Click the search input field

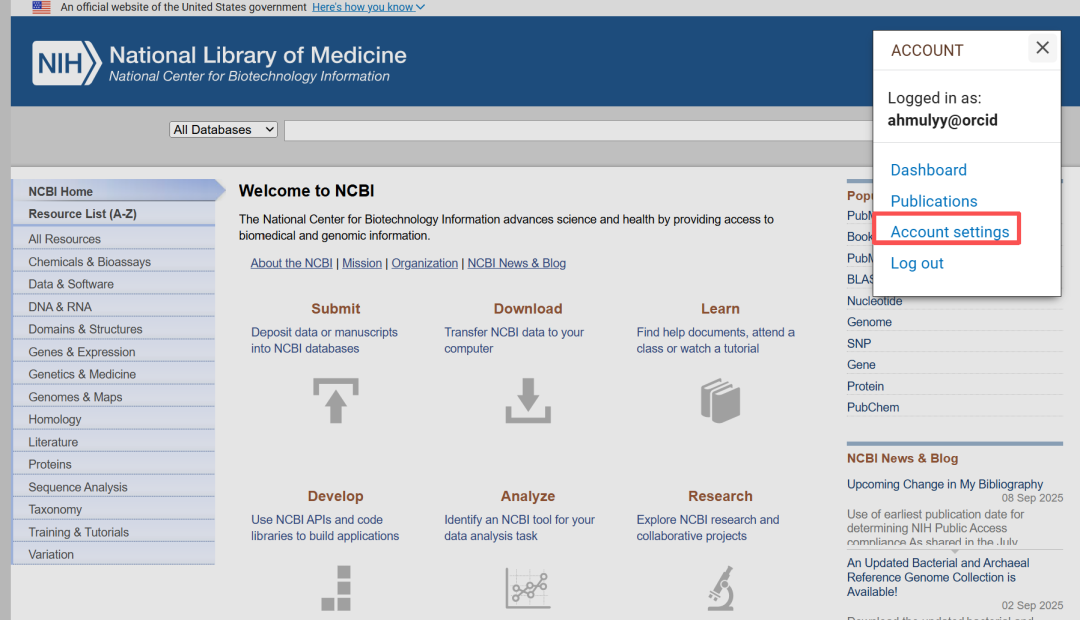pyautogui.click(x=579, y=130)
